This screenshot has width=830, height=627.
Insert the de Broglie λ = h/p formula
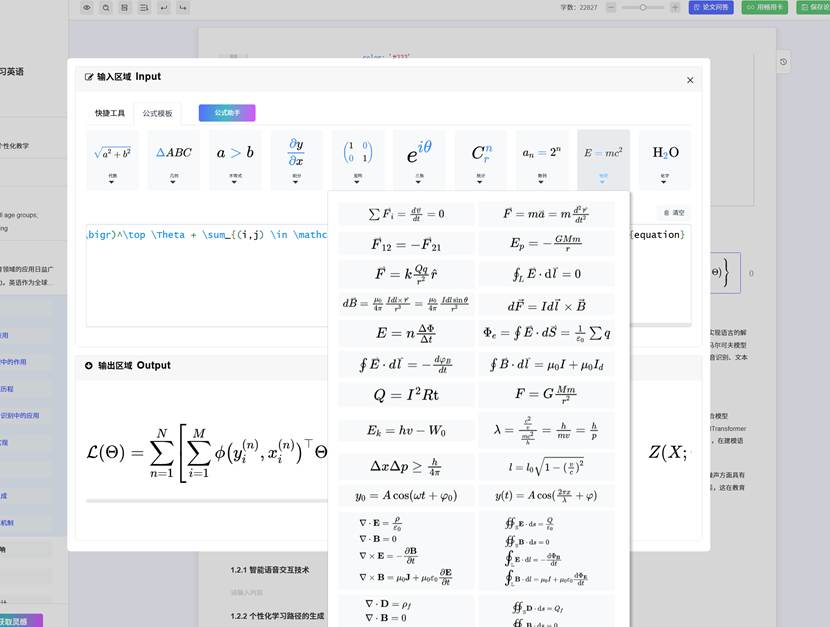[546, 430]
